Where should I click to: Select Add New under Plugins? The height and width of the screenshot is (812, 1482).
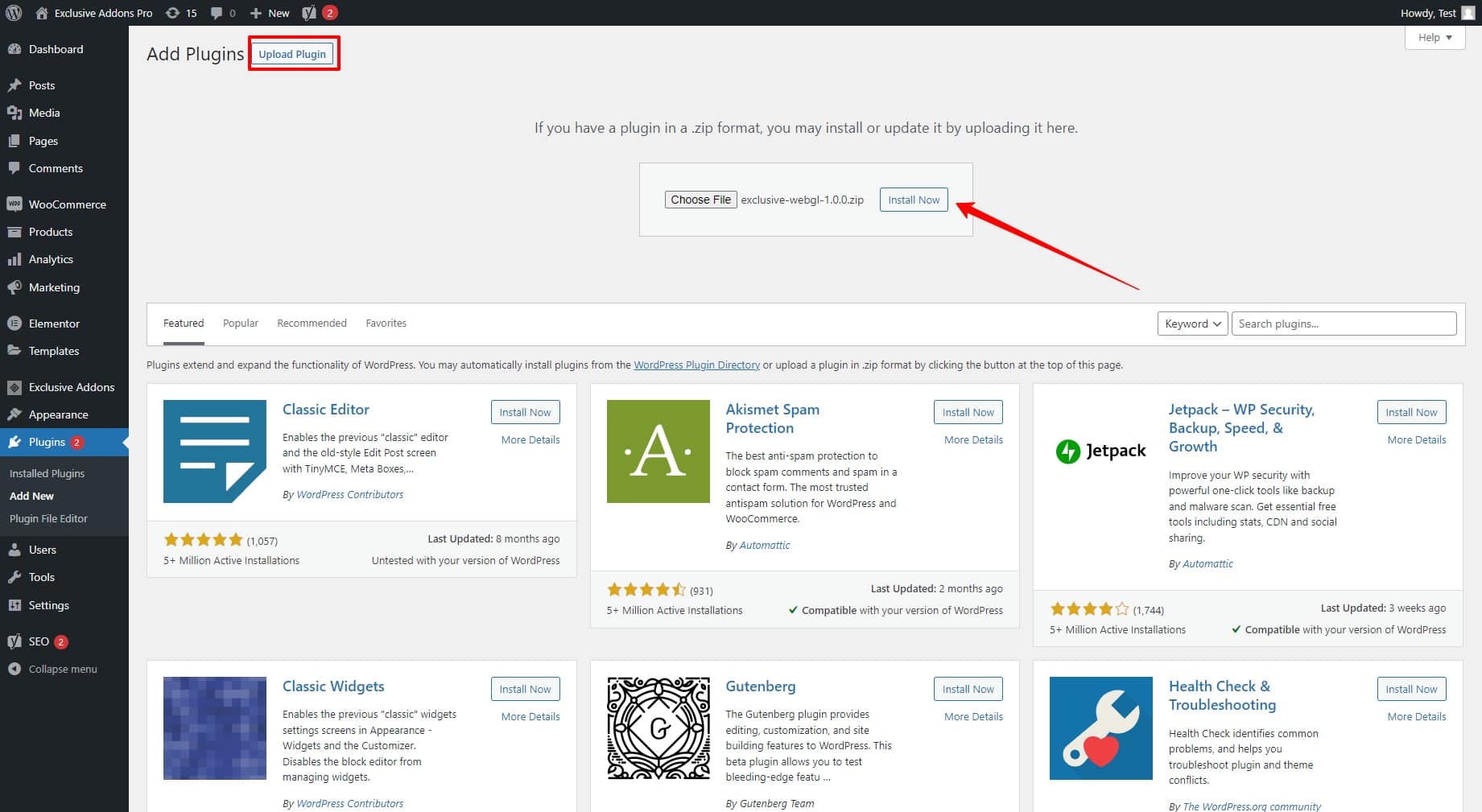31,496
